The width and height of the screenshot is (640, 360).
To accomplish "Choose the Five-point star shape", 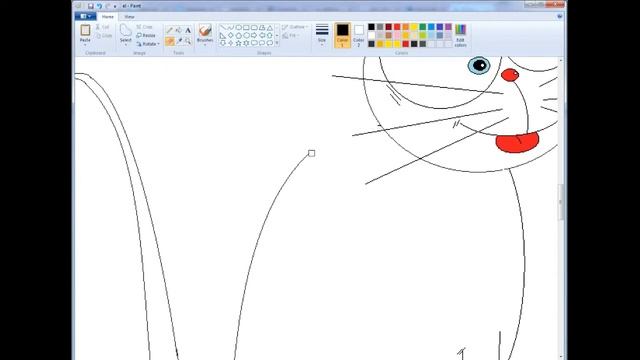I will [x=239, y=43].
